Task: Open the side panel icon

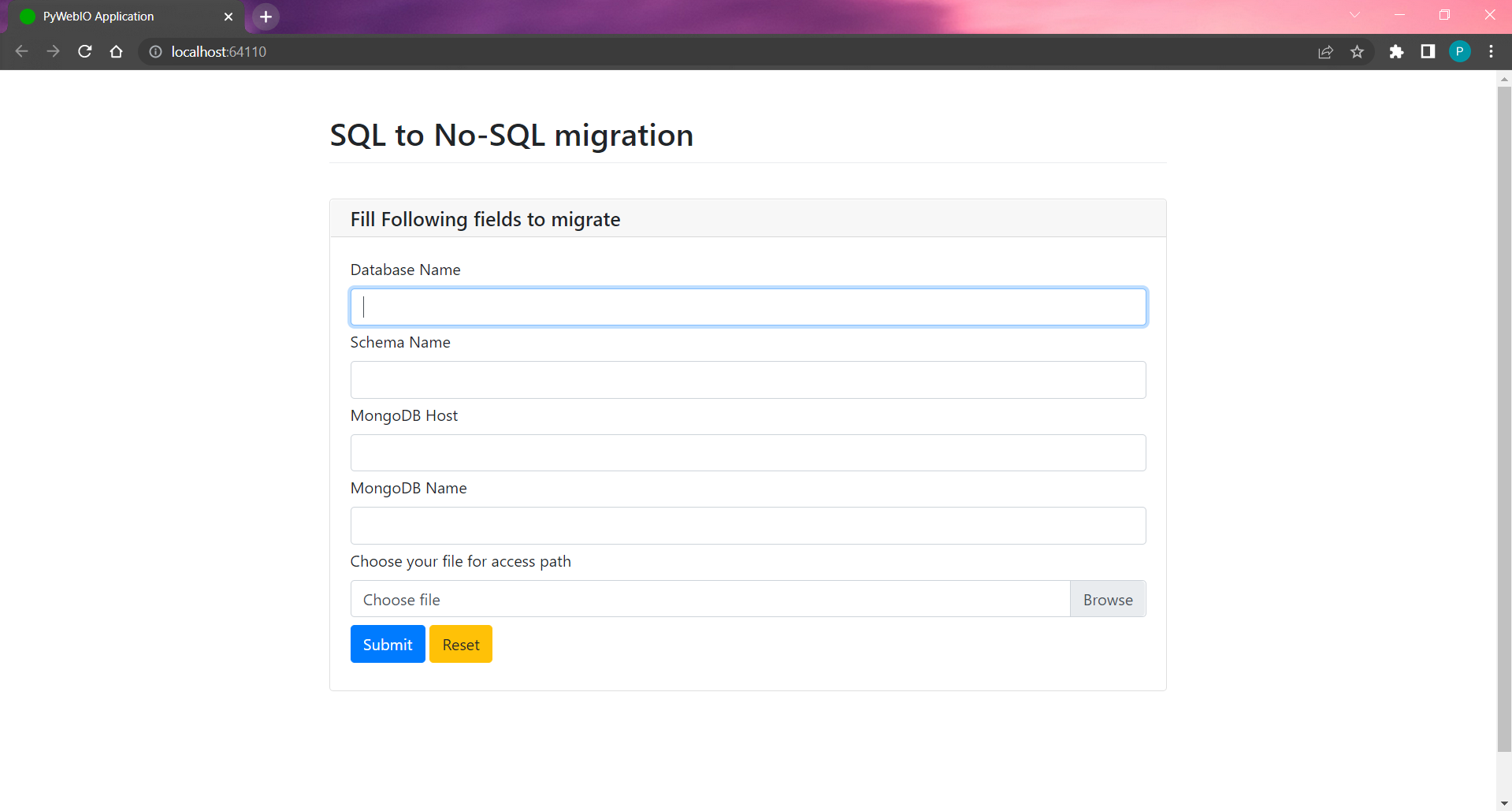Action: coord(1428,51)
